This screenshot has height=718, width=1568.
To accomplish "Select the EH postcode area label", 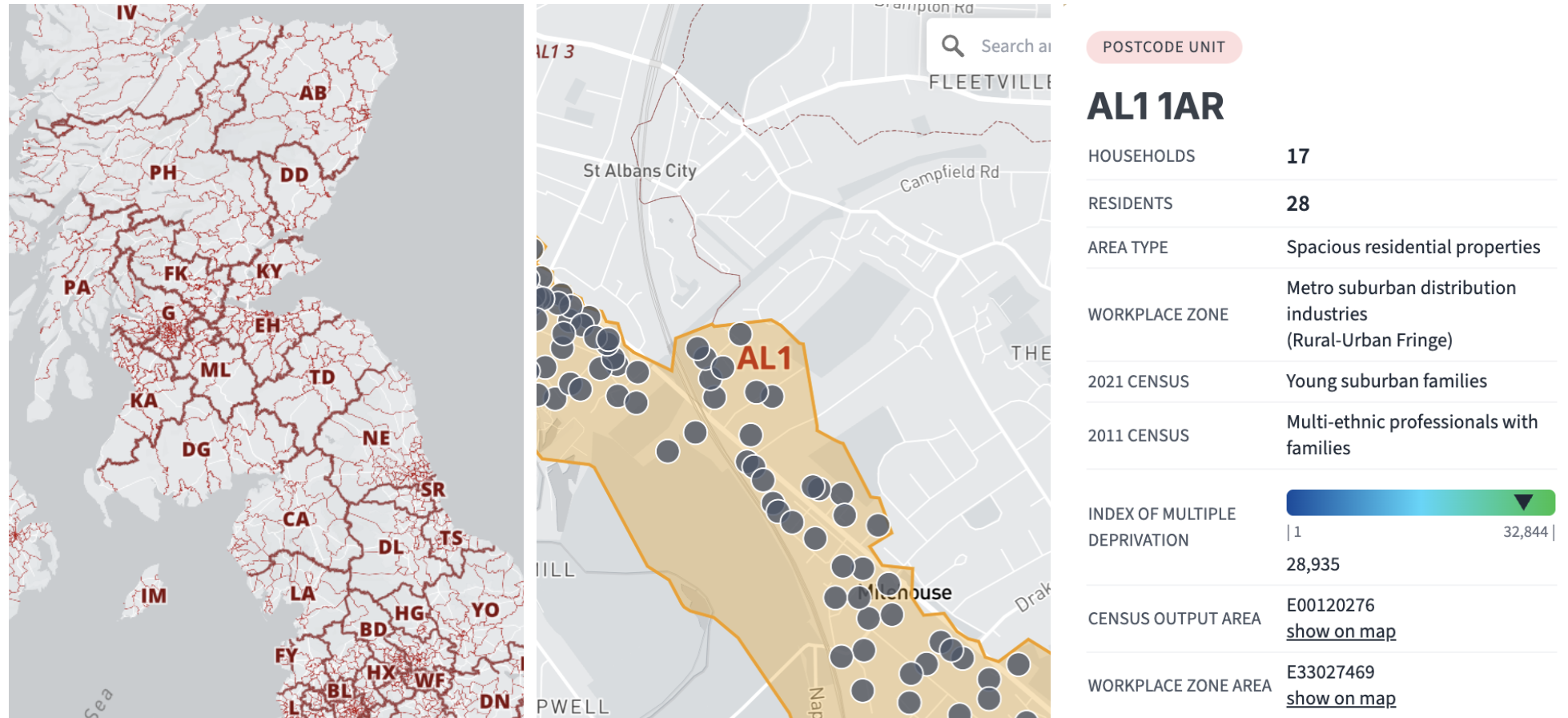I will pyautogui.click(x=267, y=325).
